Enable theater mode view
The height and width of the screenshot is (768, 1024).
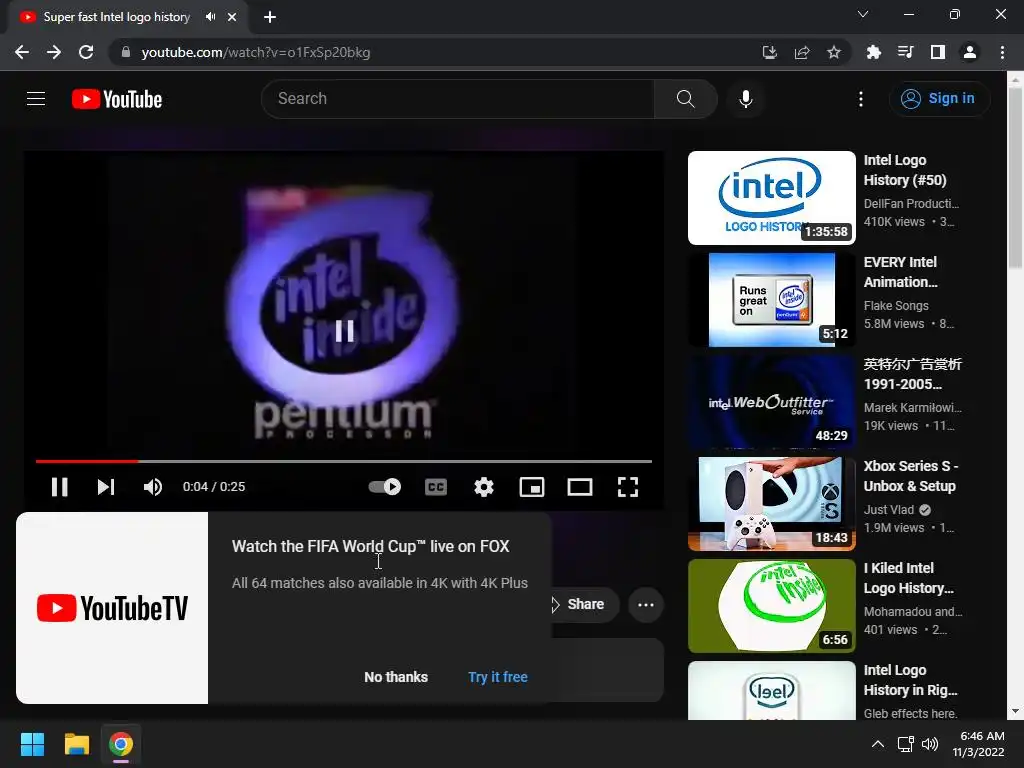(579, 487)
